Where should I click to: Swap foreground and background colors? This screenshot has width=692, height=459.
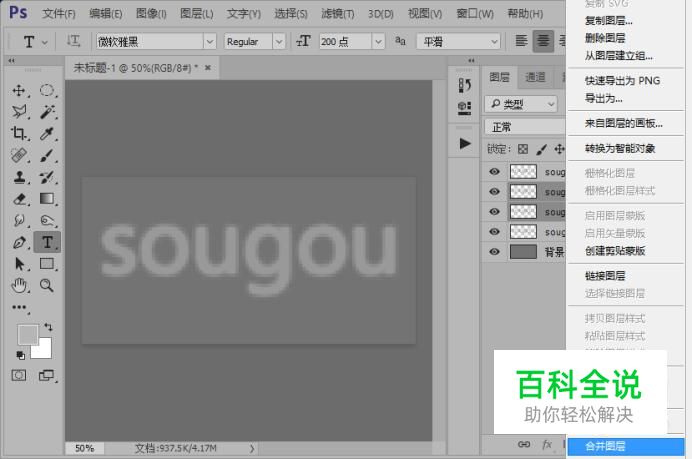click(48, 327)
